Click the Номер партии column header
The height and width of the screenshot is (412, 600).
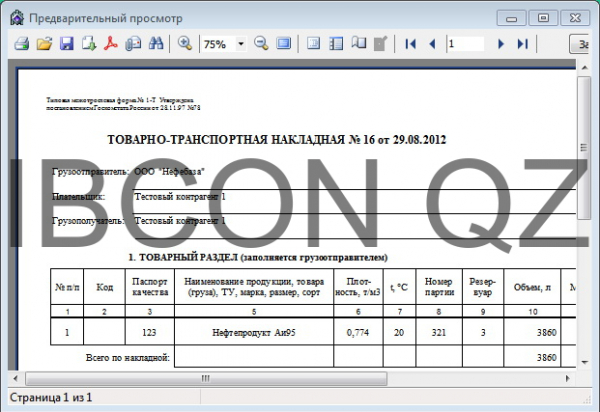coord(439,287)
